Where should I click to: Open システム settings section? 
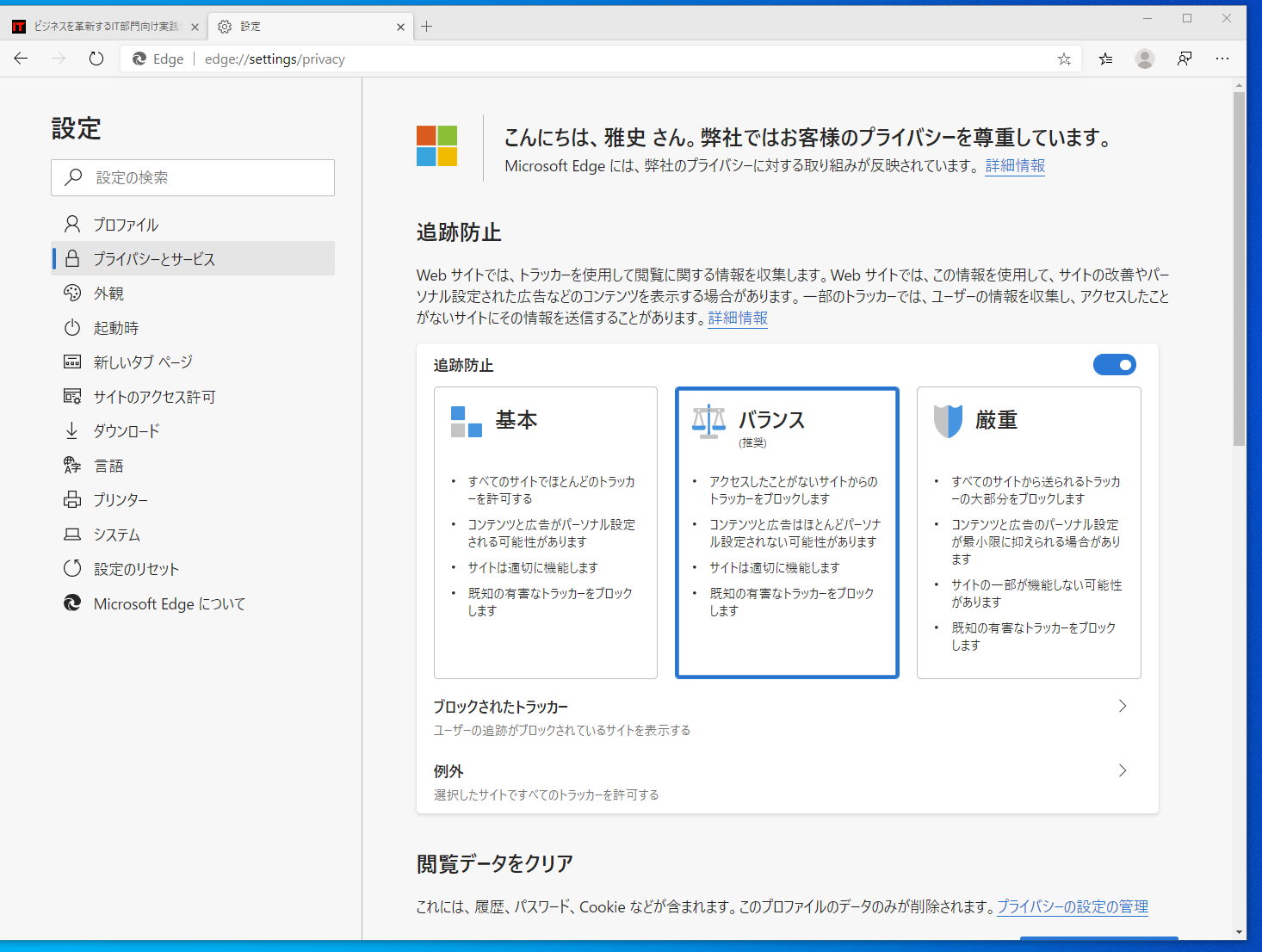[x=193, y=535]
